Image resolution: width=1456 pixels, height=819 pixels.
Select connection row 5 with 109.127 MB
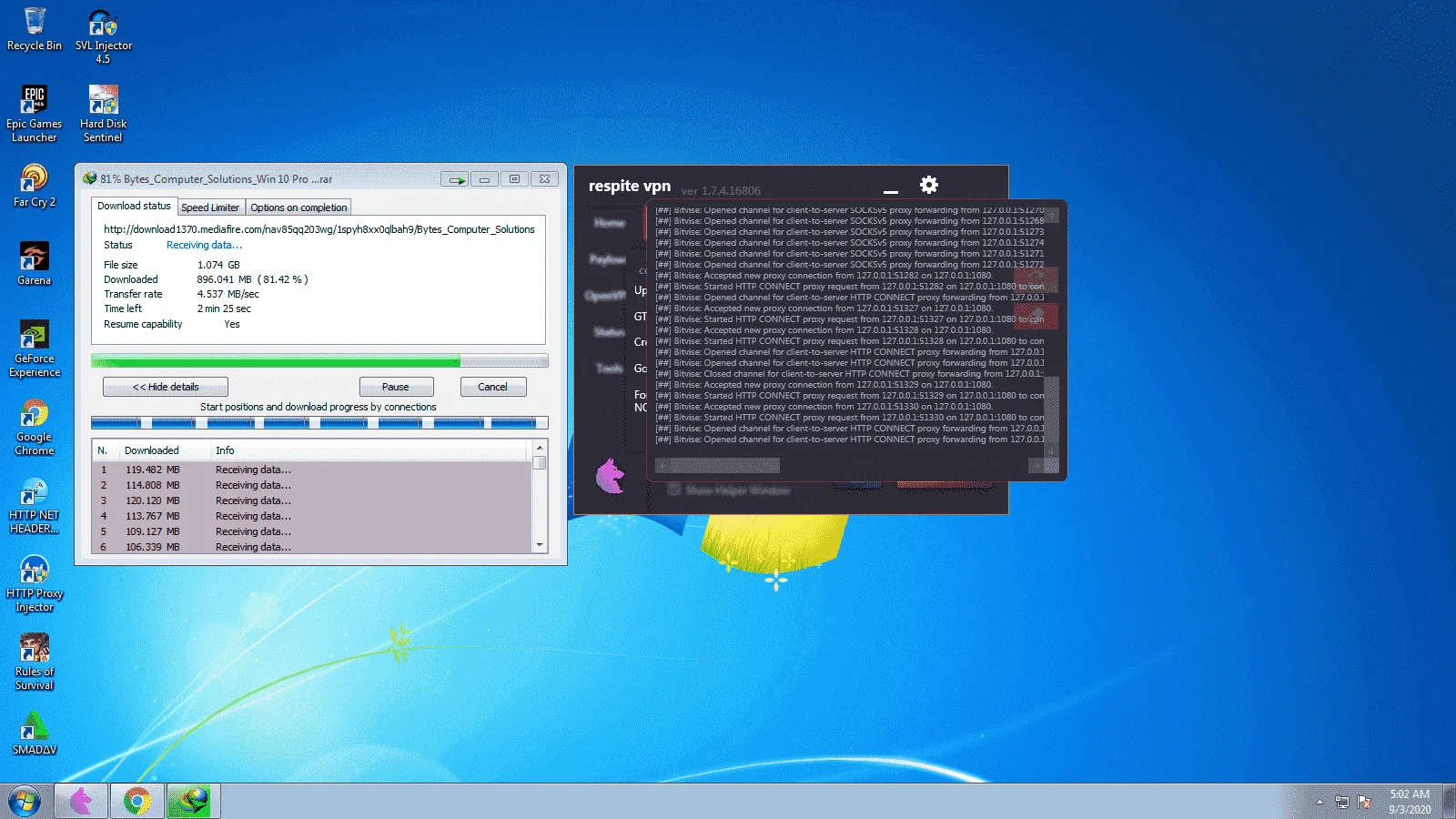[311, 531]
